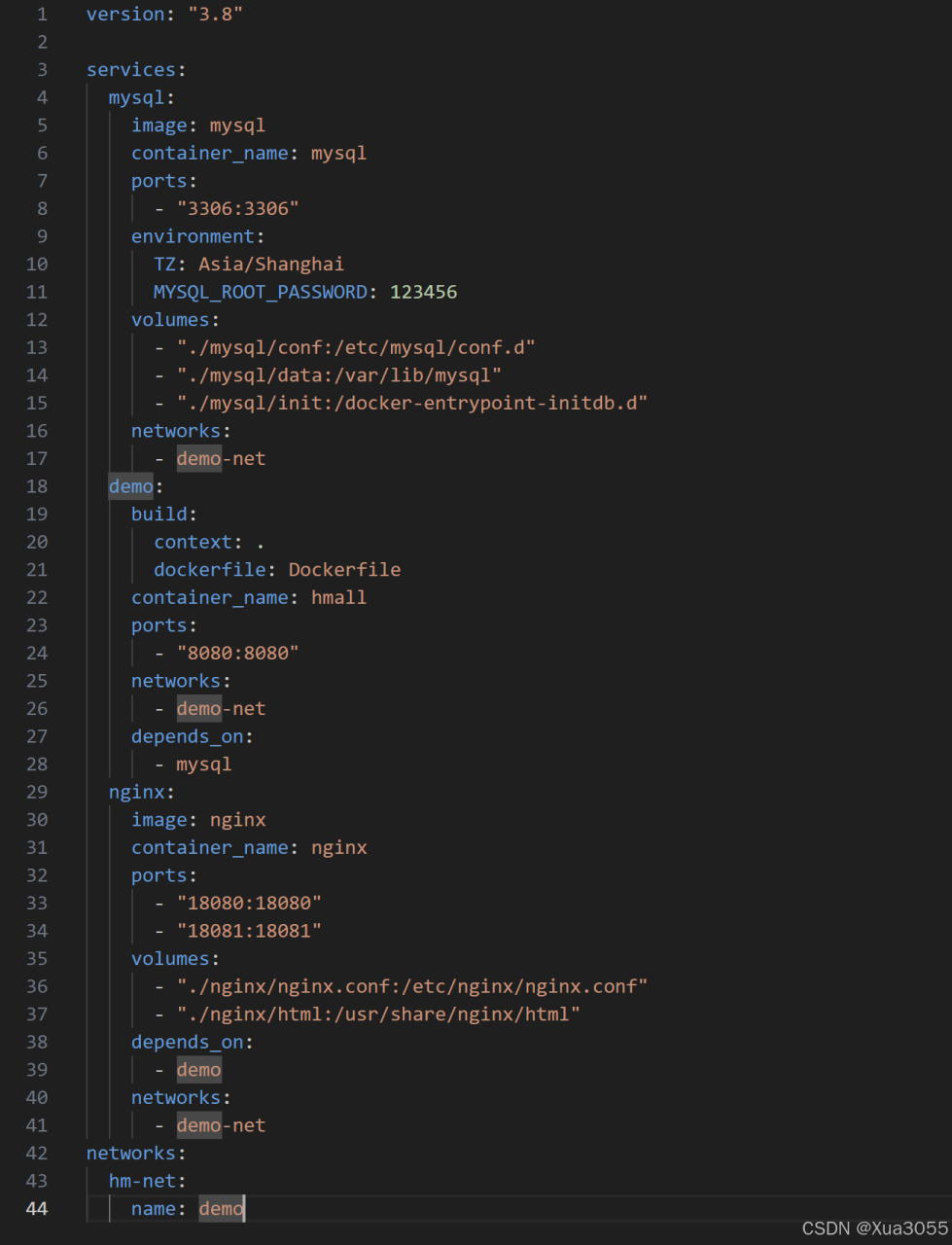Viewport: 952px width, 1245px height.
Task: Click the CSDN @Xua3055 watermark
Action: (x=874, y=1228)
